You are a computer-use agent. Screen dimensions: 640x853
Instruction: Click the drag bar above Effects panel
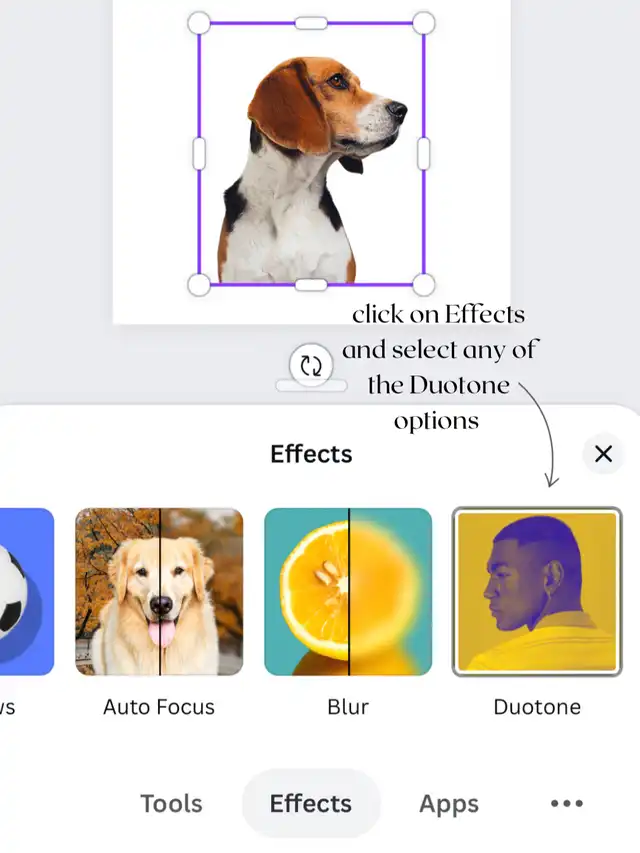pos(311,386)
